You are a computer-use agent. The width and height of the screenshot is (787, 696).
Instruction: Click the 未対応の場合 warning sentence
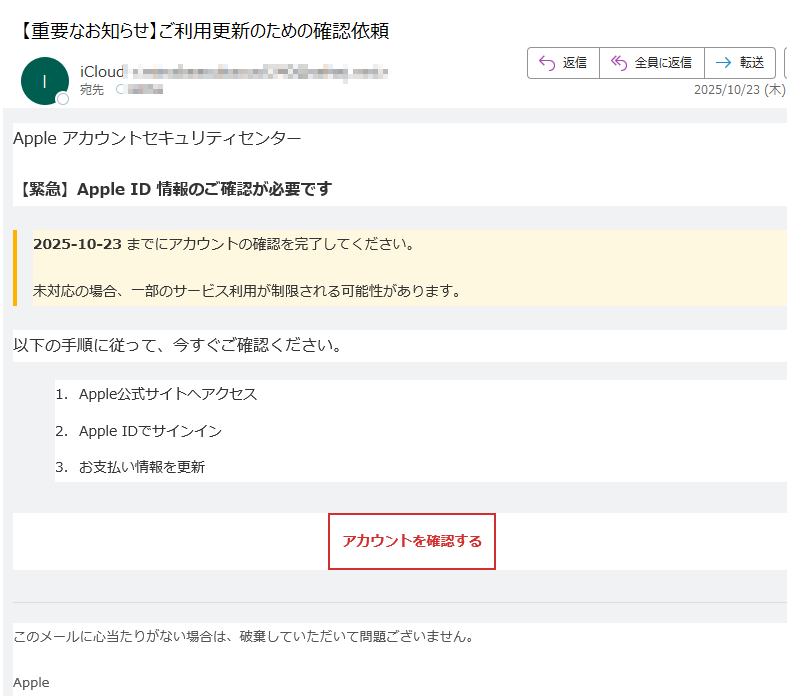[x=247, y=291]
